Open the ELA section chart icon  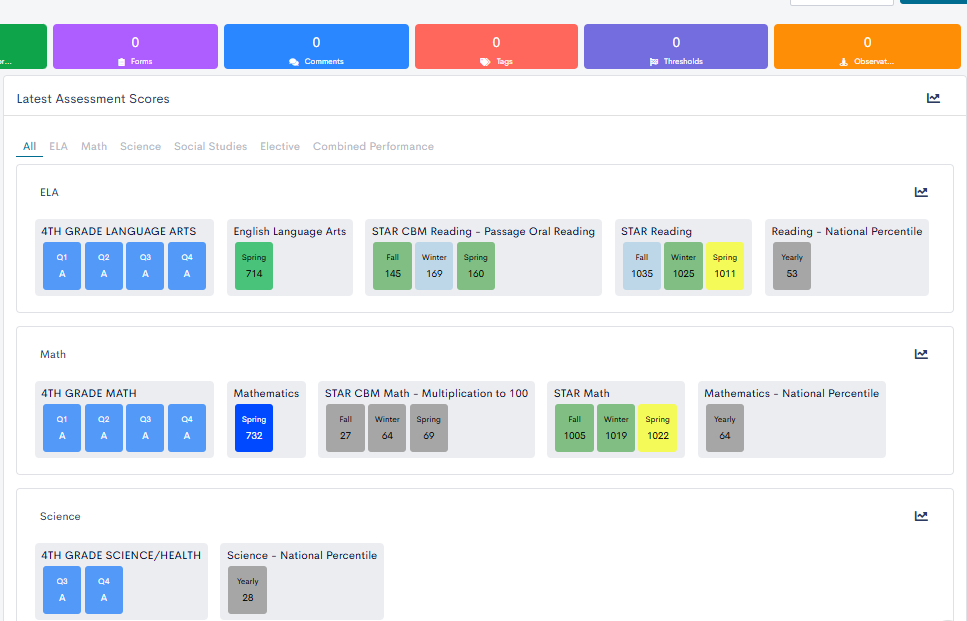[x=921, y=192]
